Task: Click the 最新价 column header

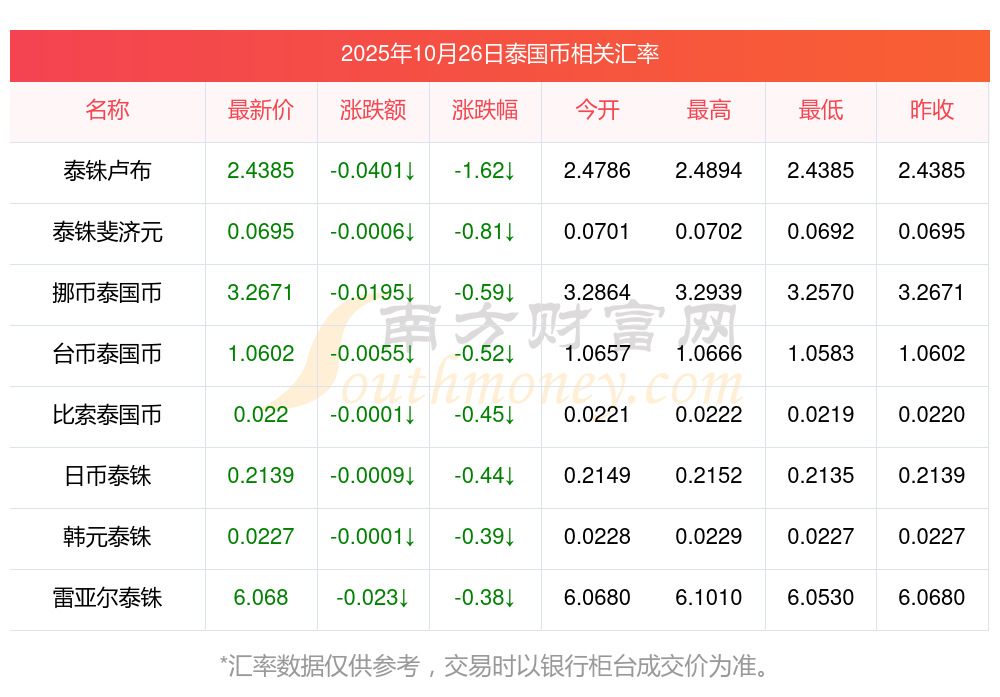Action: click(261, 111)
